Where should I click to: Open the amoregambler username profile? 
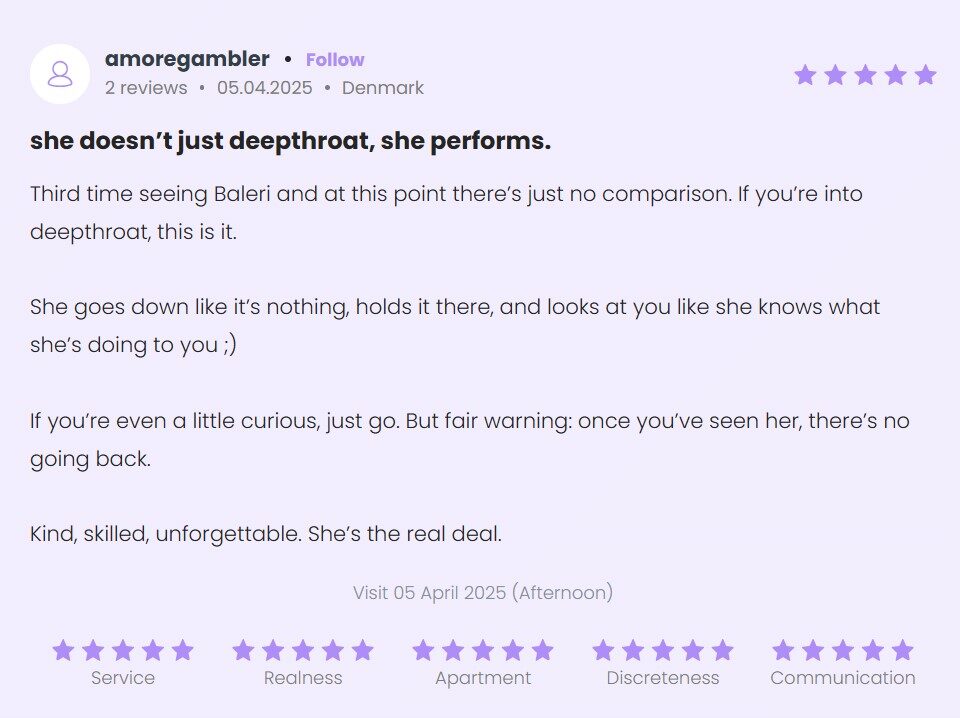tap(187, 60)
